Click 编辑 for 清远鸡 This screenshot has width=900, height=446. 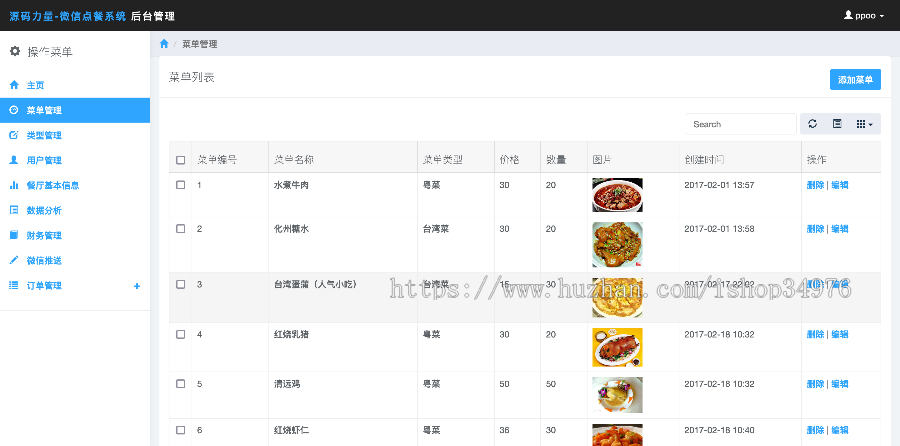pos(840,383)
